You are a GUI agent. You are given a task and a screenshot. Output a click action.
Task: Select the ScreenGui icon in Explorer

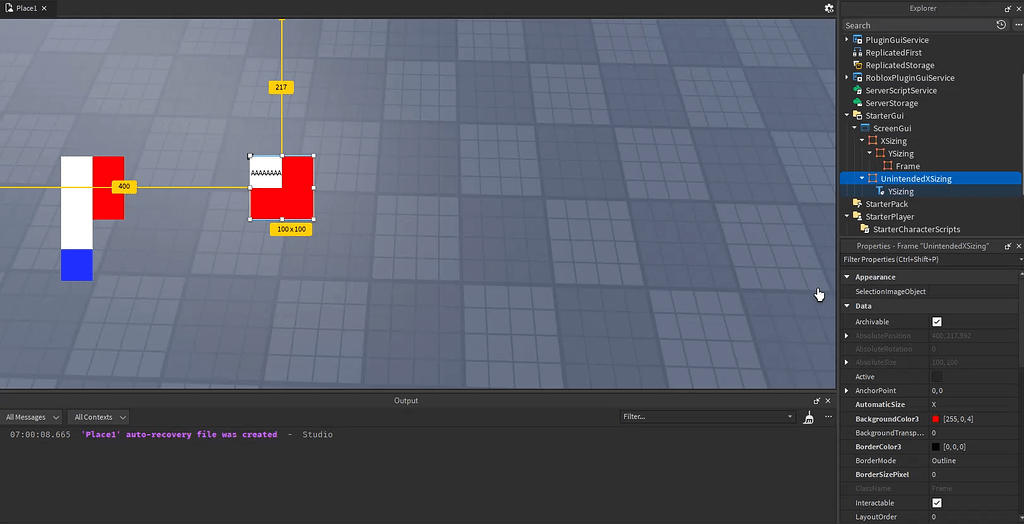coord(865,128)
